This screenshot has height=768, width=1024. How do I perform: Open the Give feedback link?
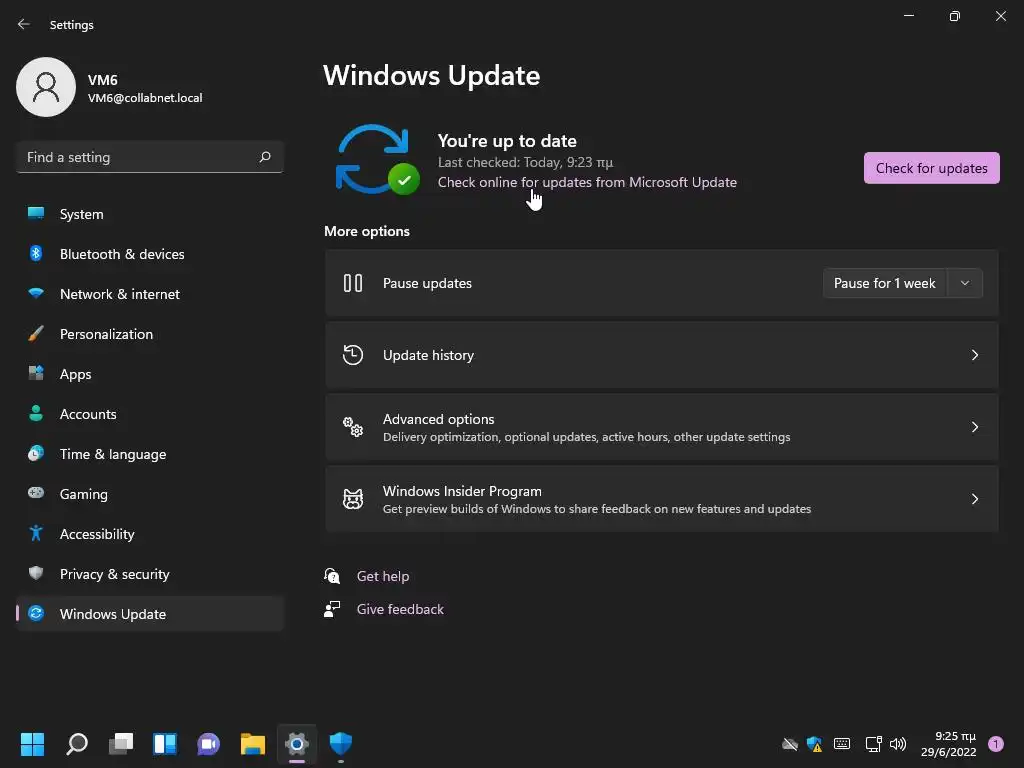tap(400, 609)
